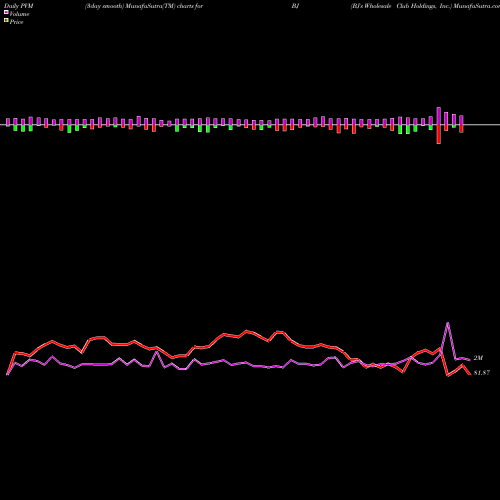The image size is (500, 500).
Task: Click the peak of the magenta volume line
Action: click(448, 323)
